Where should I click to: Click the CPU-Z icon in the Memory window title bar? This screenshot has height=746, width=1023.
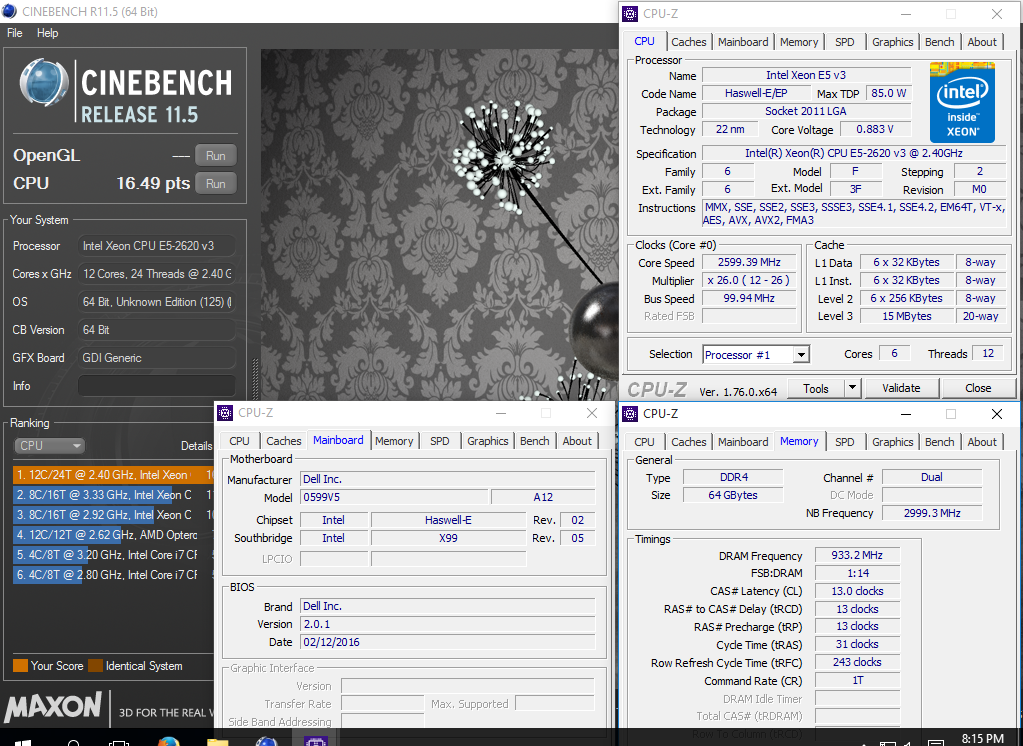tap(630, 414)
